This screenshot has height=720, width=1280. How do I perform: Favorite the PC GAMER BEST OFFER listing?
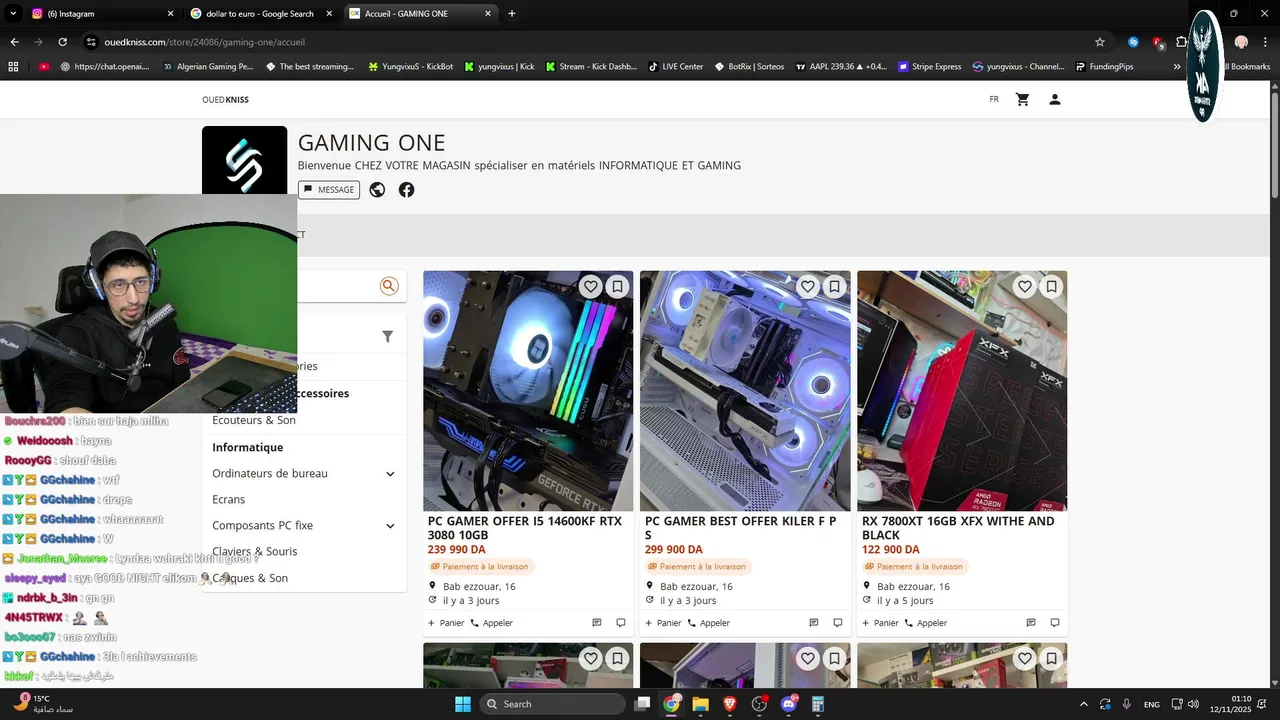(x=808, y=287)
